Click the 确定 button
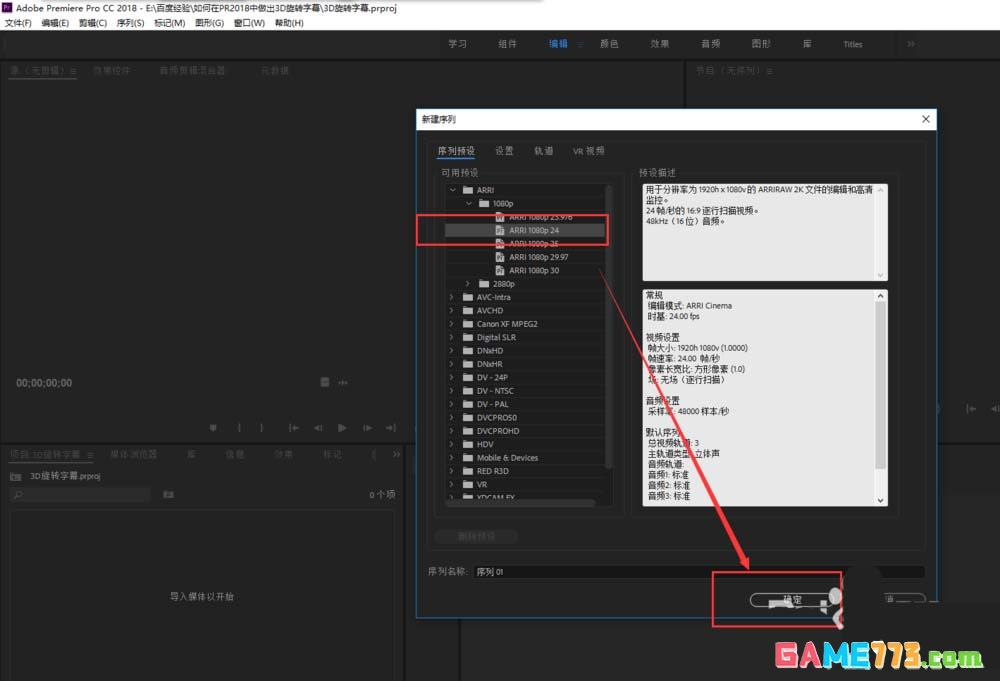Screen dimensions: 1000x681 [x=793, y=599]
